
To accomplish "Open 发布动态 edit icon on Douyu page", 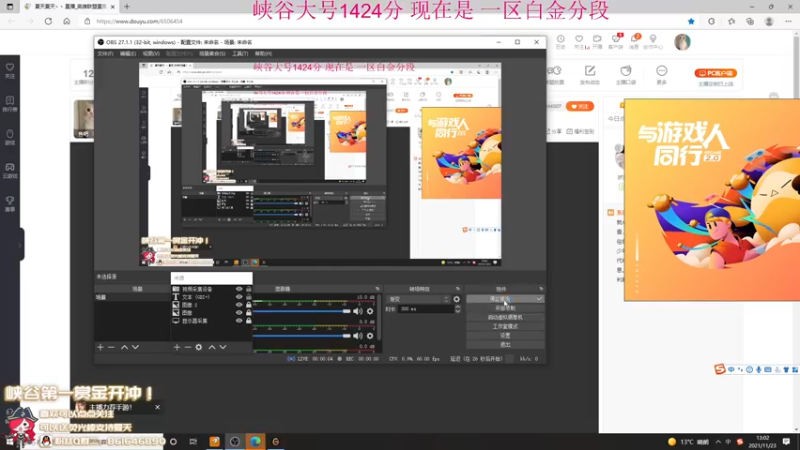I will point(590,74).
